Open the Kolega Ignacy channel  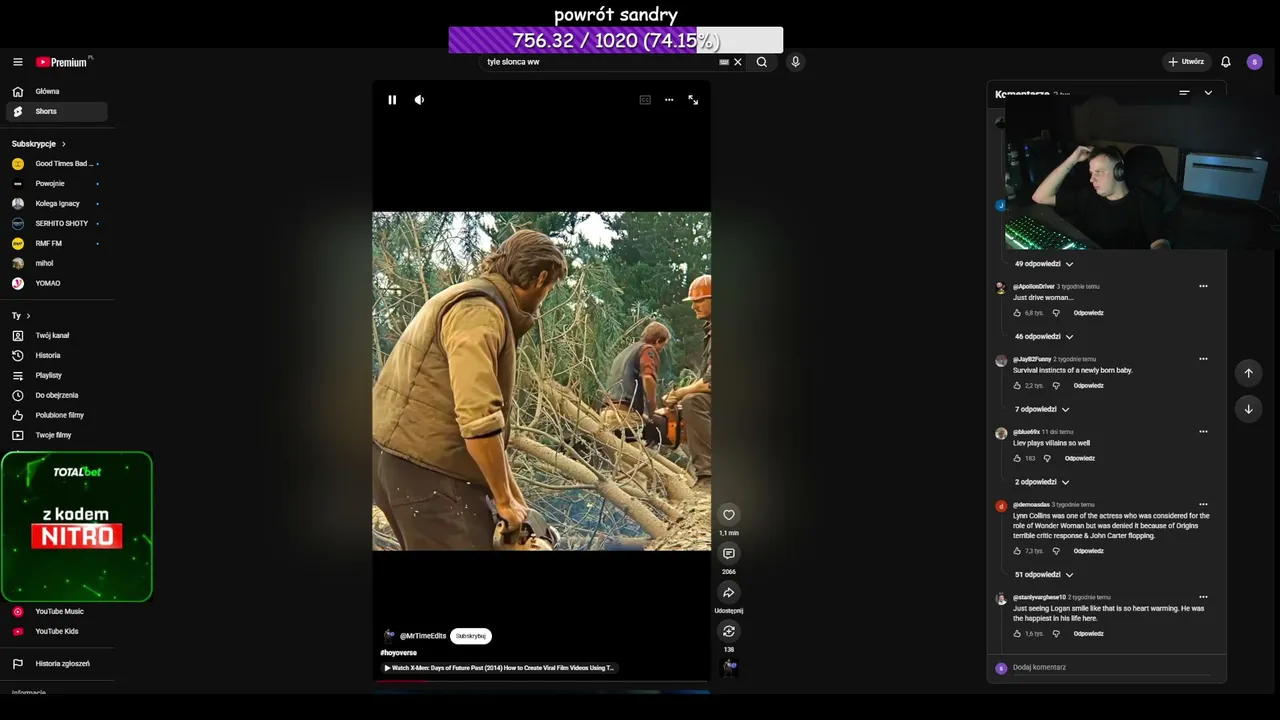pyautogui.click(x=57, y=203)
